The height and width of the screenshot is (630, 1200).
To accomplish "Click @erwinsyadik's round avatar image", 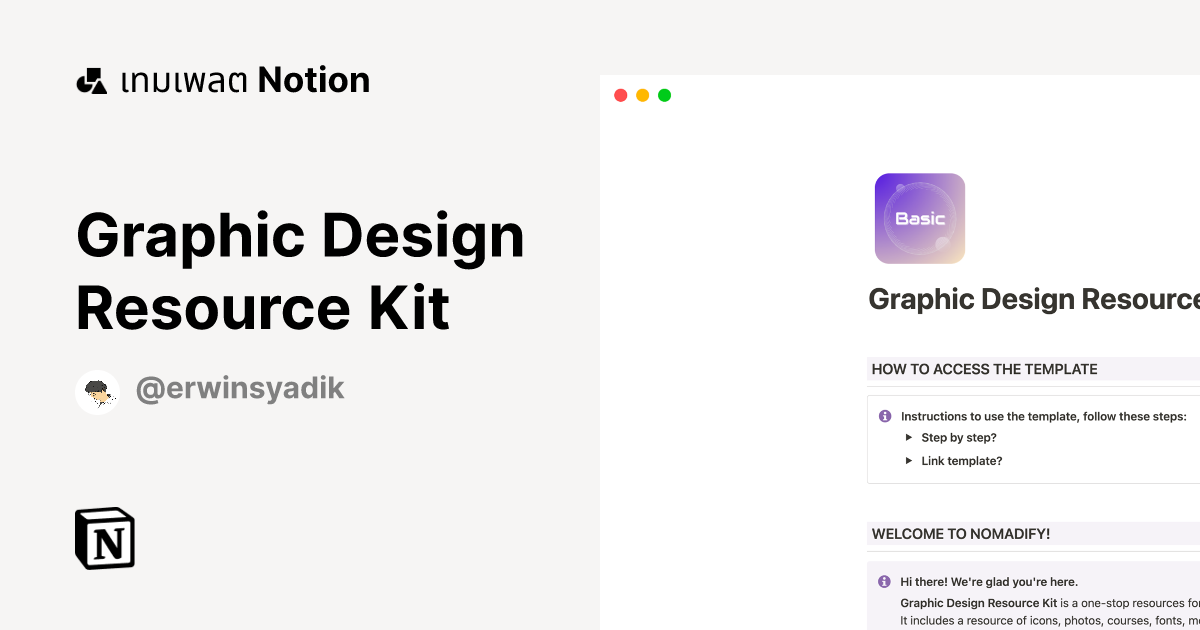I will coord(97,391).
